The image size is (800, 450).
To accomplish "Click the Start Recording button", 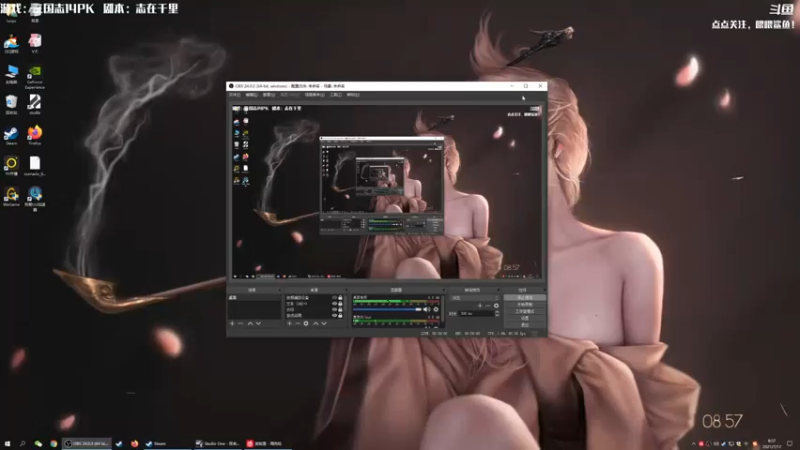I will point(524,305).
